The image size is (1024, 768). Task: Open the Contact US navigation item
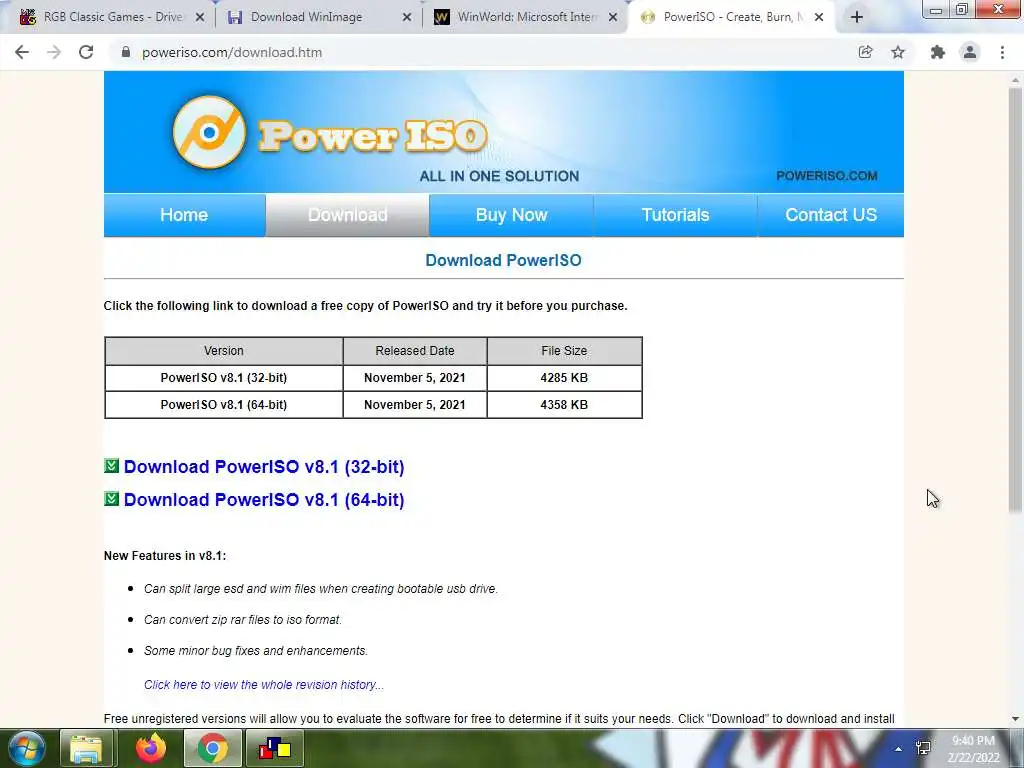(831, 215)
